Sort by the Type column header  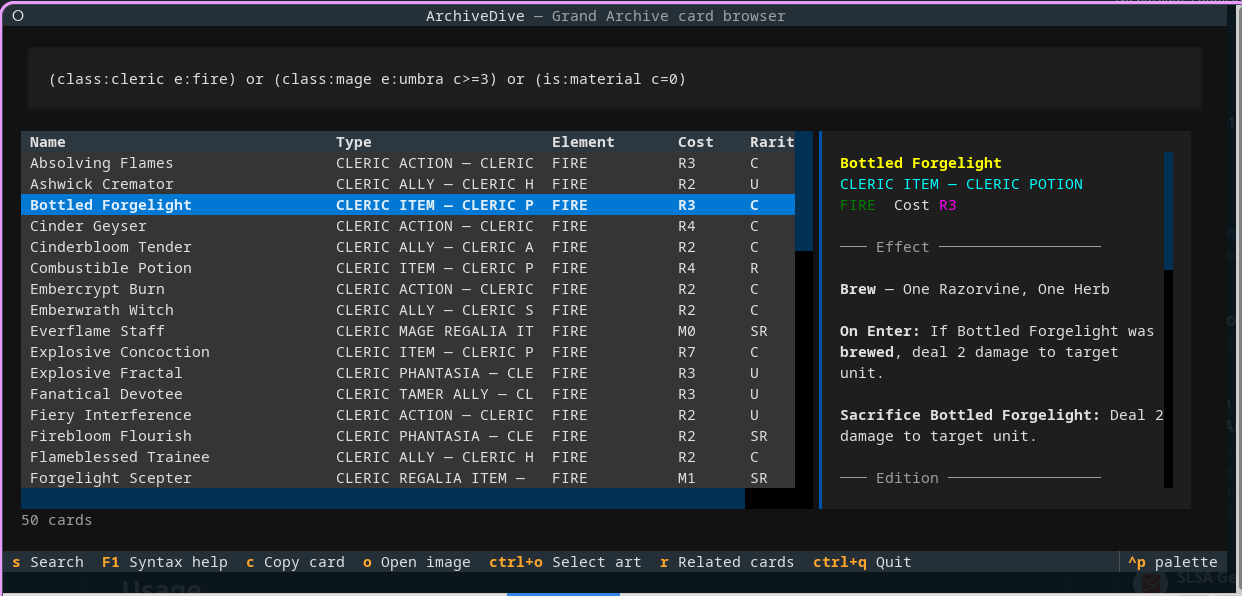click(x=354, y=142)
